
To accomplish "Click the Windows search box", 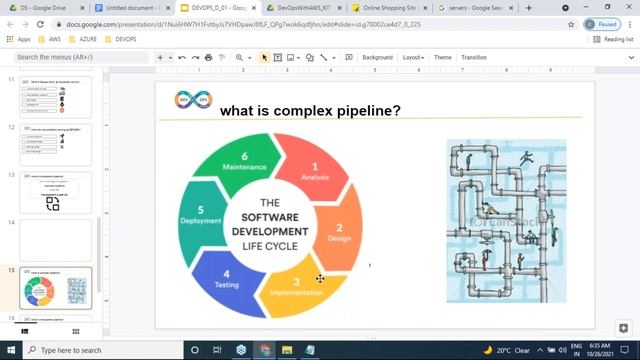I will tap(103, 350).
